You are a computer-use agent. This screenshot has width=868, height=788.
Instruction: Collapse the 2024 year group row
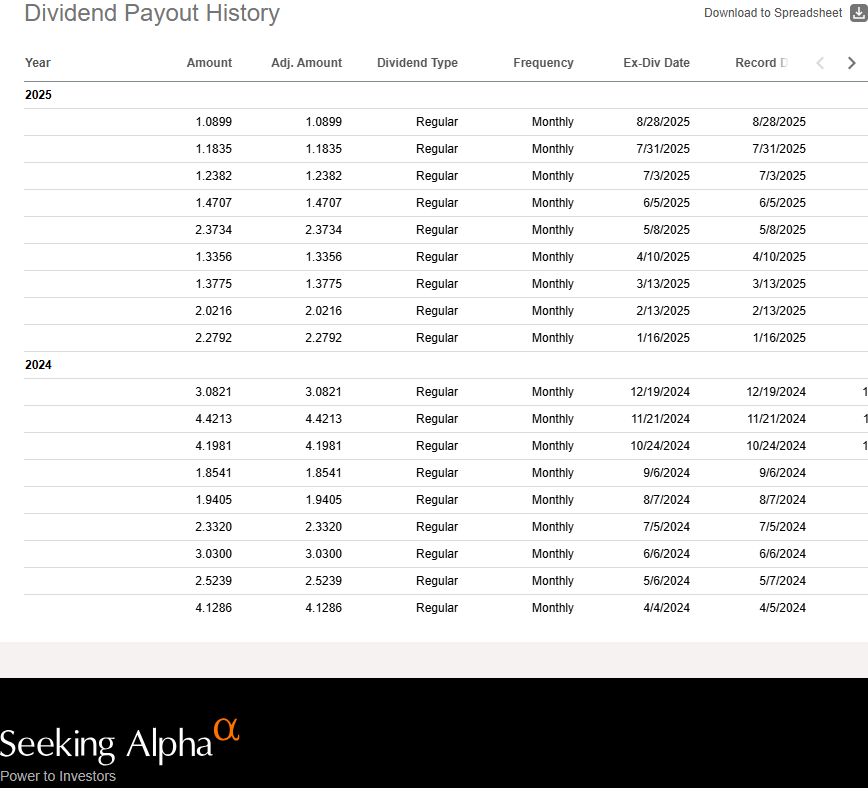tap(38, 364)
